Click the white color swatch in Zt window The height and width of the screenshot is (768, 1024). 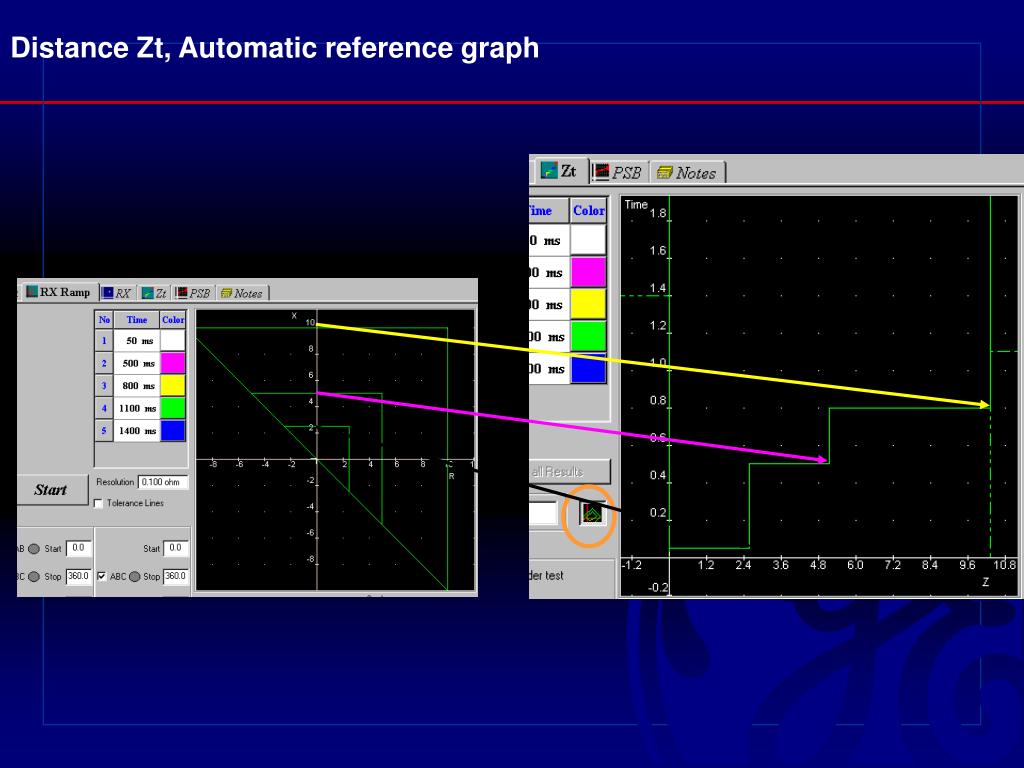pos(588,240)
